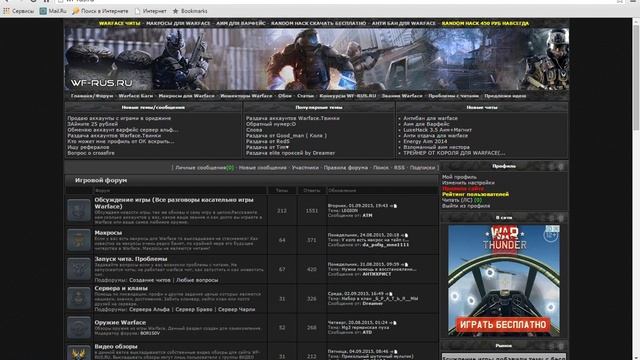Open Макросы для Warface menu item
Screen dimensions: 640x360
click(x=187, y=96)
